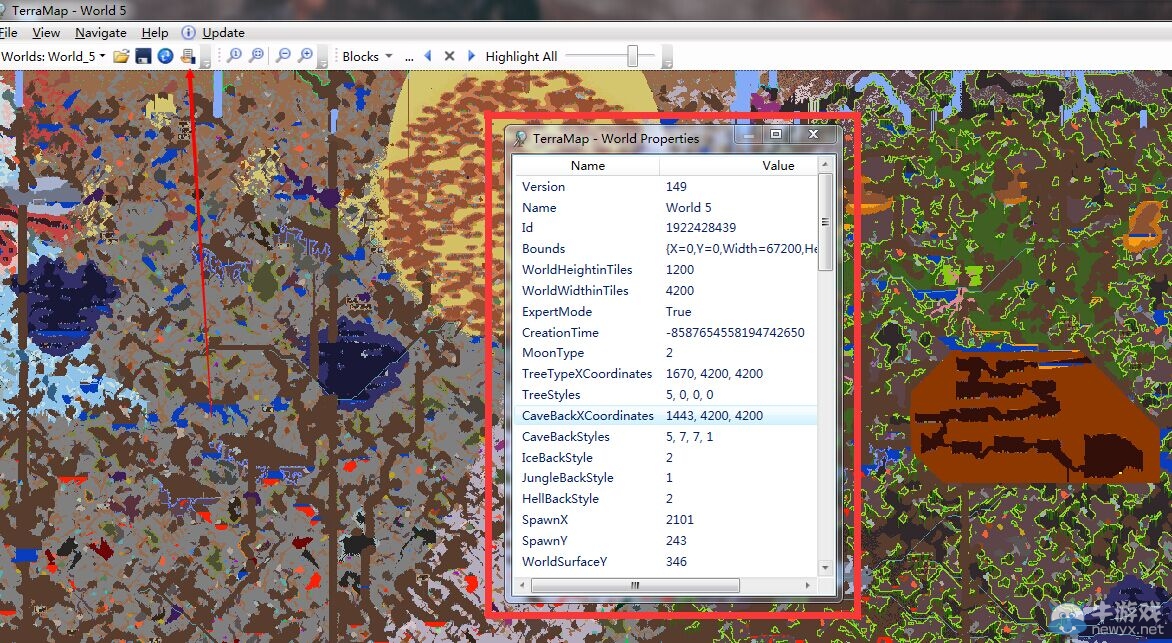
Task: Open toolbar overflow arrow after highlight slider
Action: coord(667,57)
